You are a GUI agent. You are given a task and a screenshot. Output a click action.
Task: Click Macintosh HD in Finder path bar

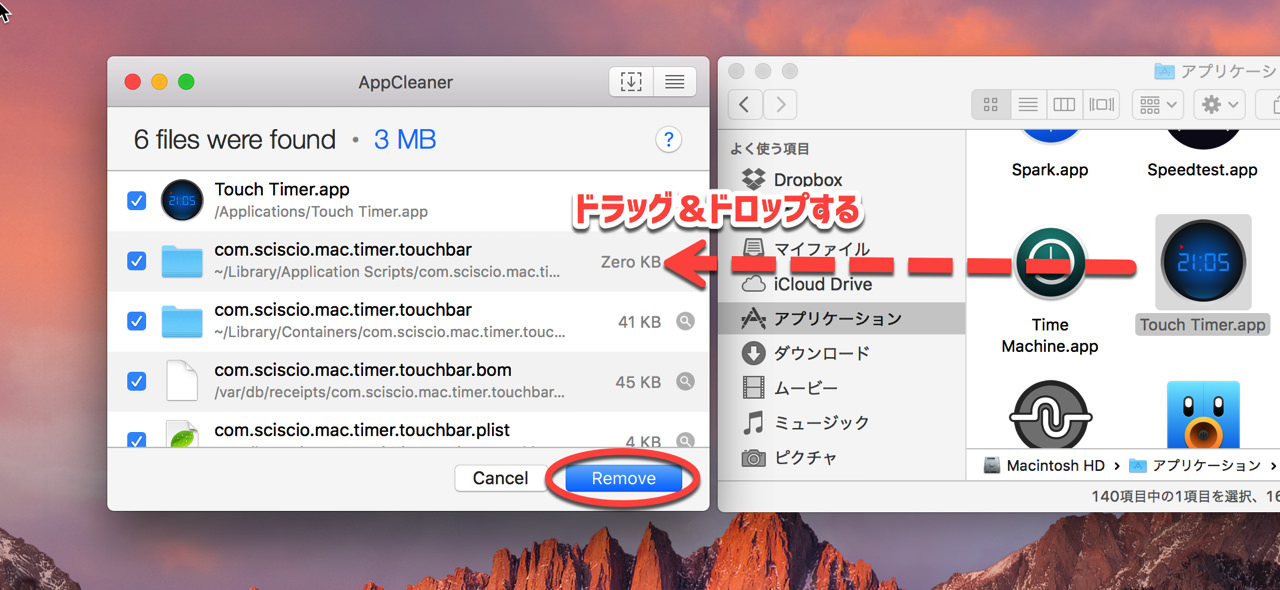1045,466
